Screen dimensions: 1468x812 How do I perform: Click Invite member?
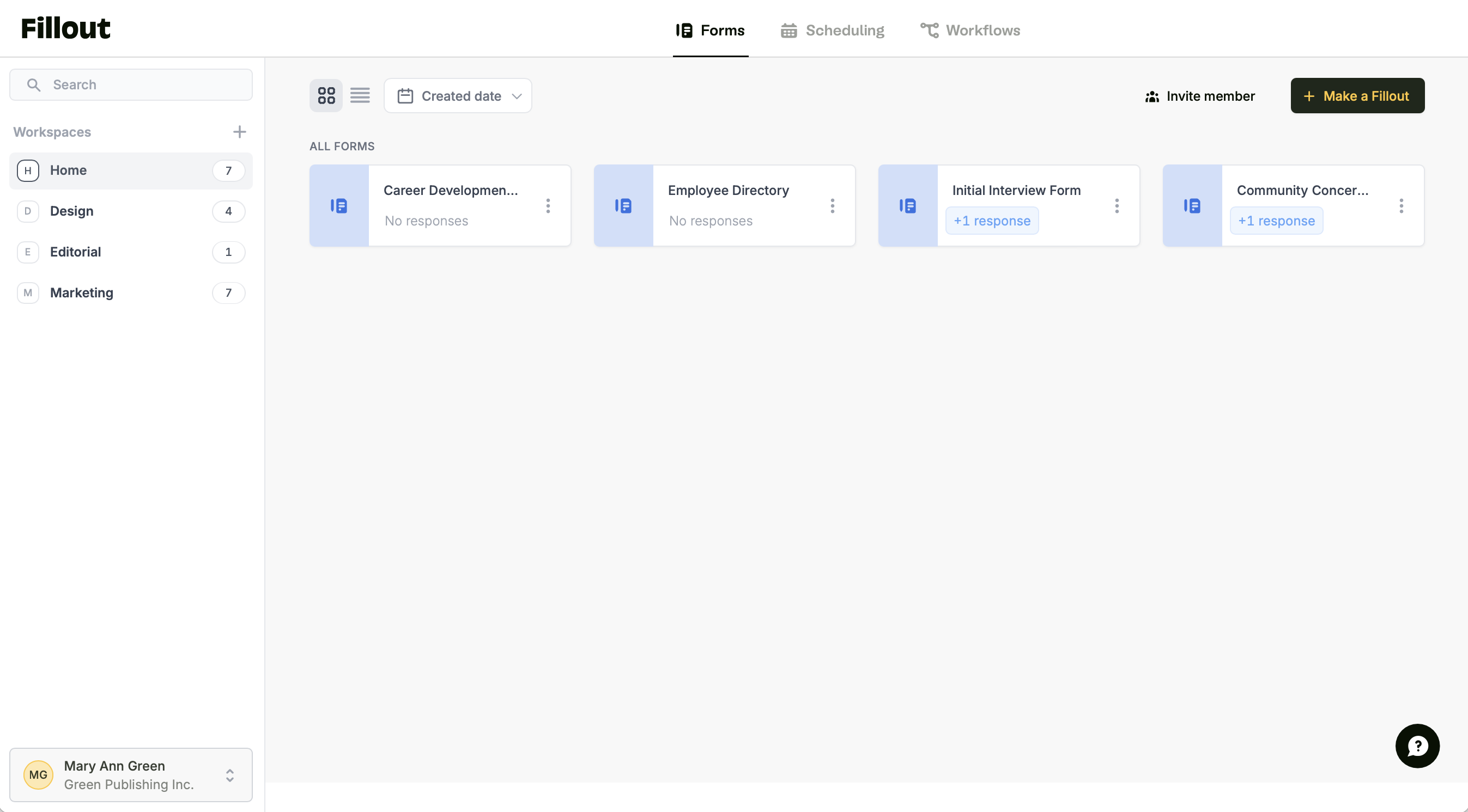1200,96
